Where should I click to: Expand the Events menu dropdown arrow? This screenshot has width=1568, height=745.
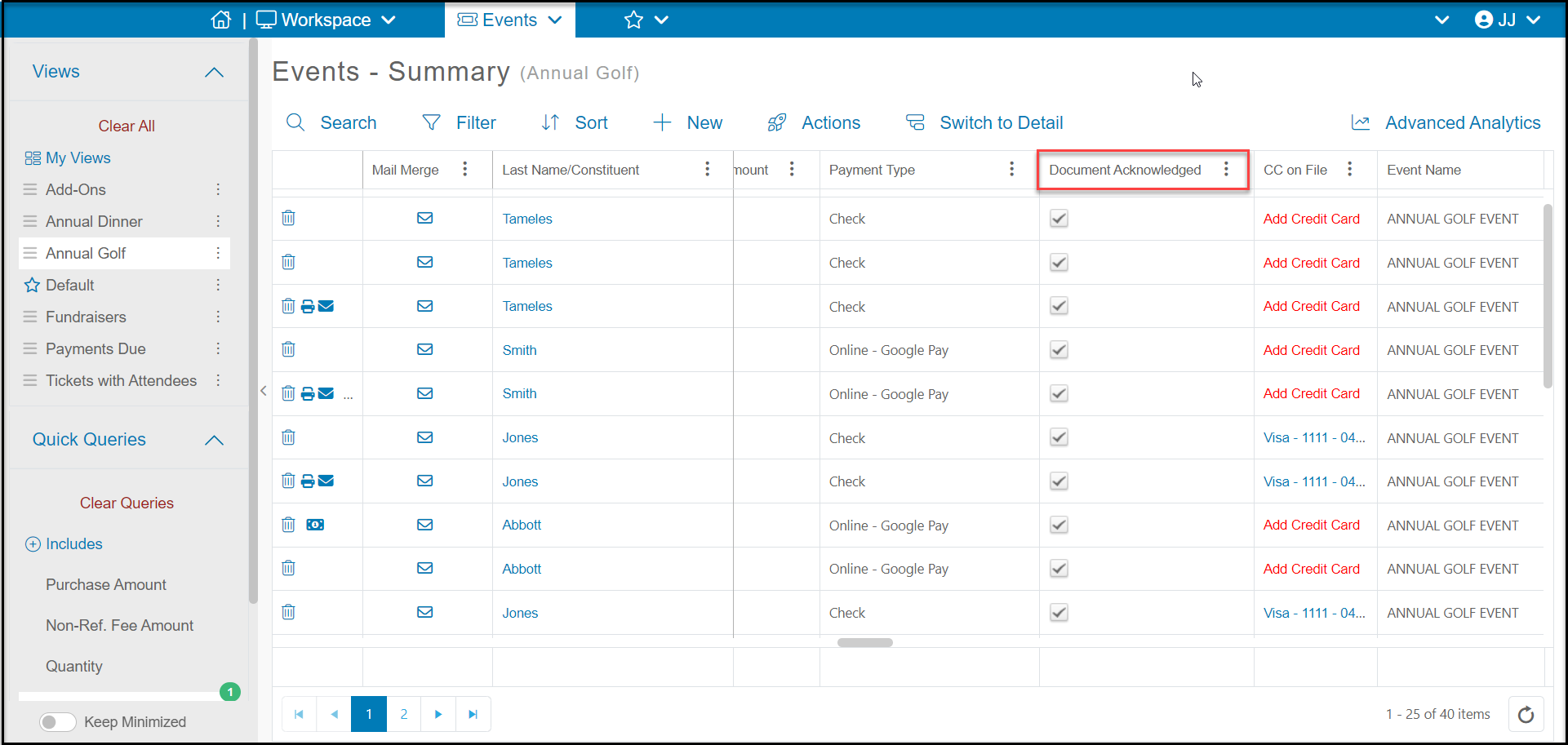pos(555,20)
